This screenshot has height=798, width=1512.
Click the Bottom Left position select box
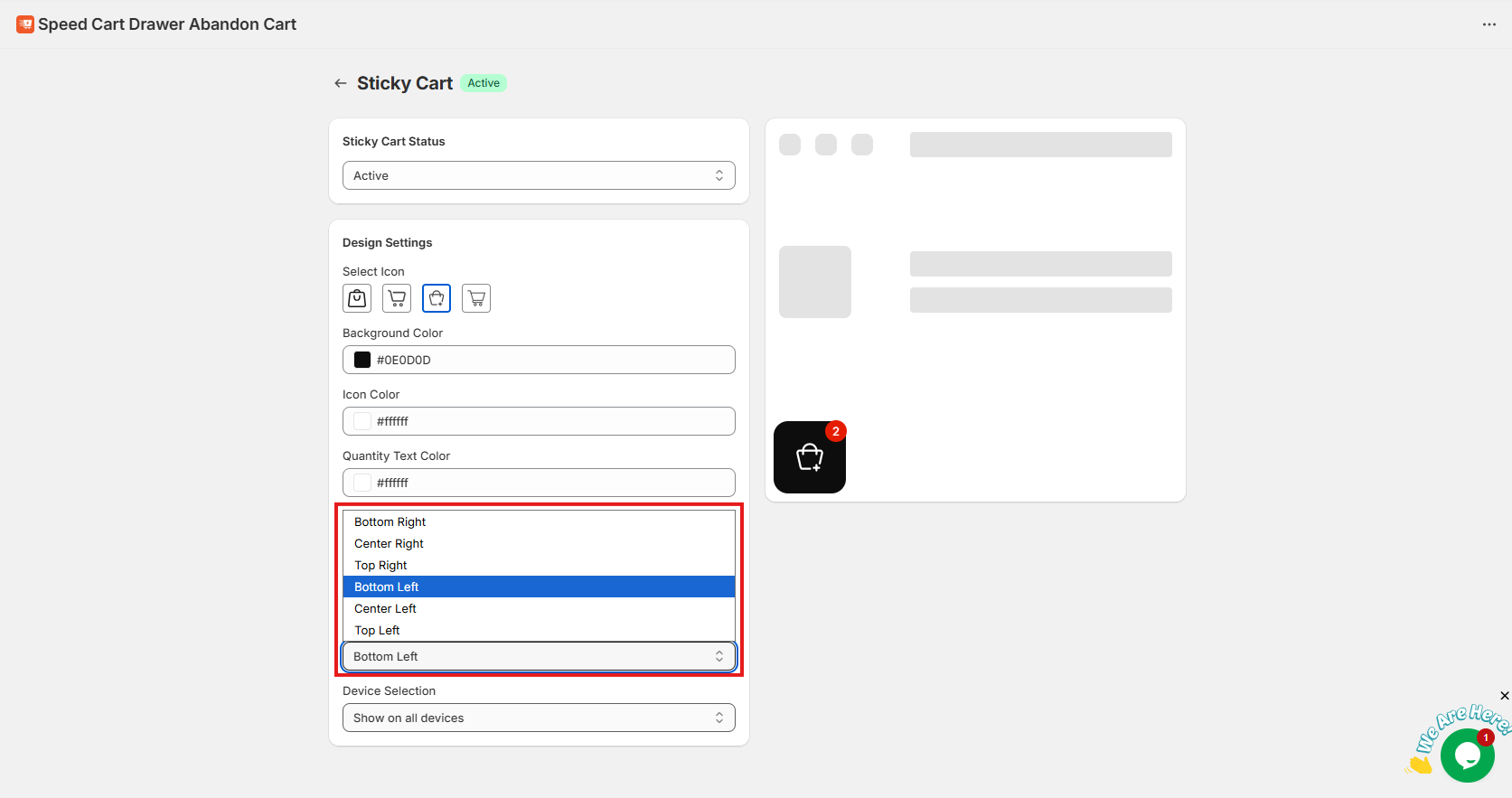click(539, 656)
